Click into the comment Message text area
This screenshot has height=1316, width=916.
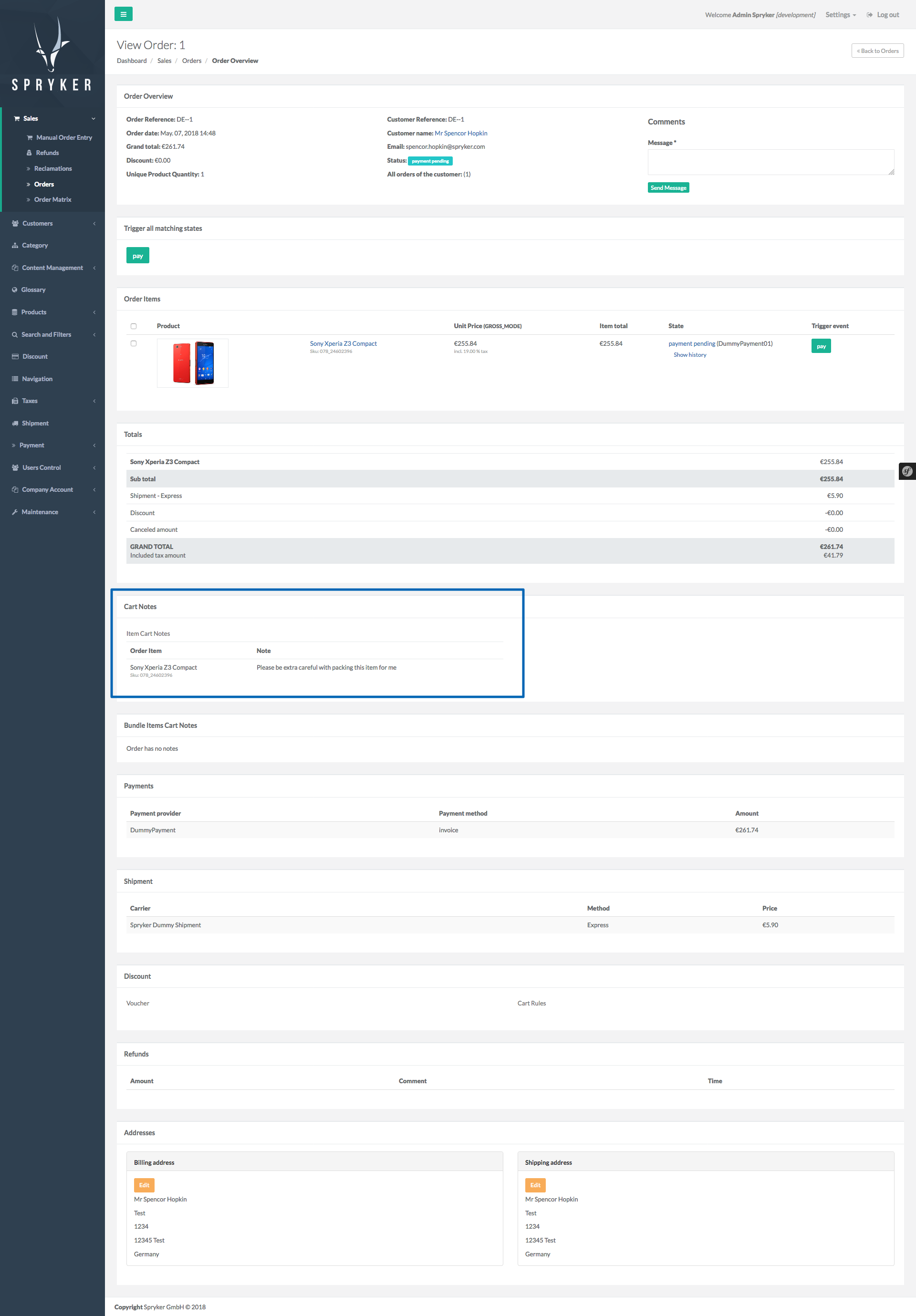coord(770,162)
